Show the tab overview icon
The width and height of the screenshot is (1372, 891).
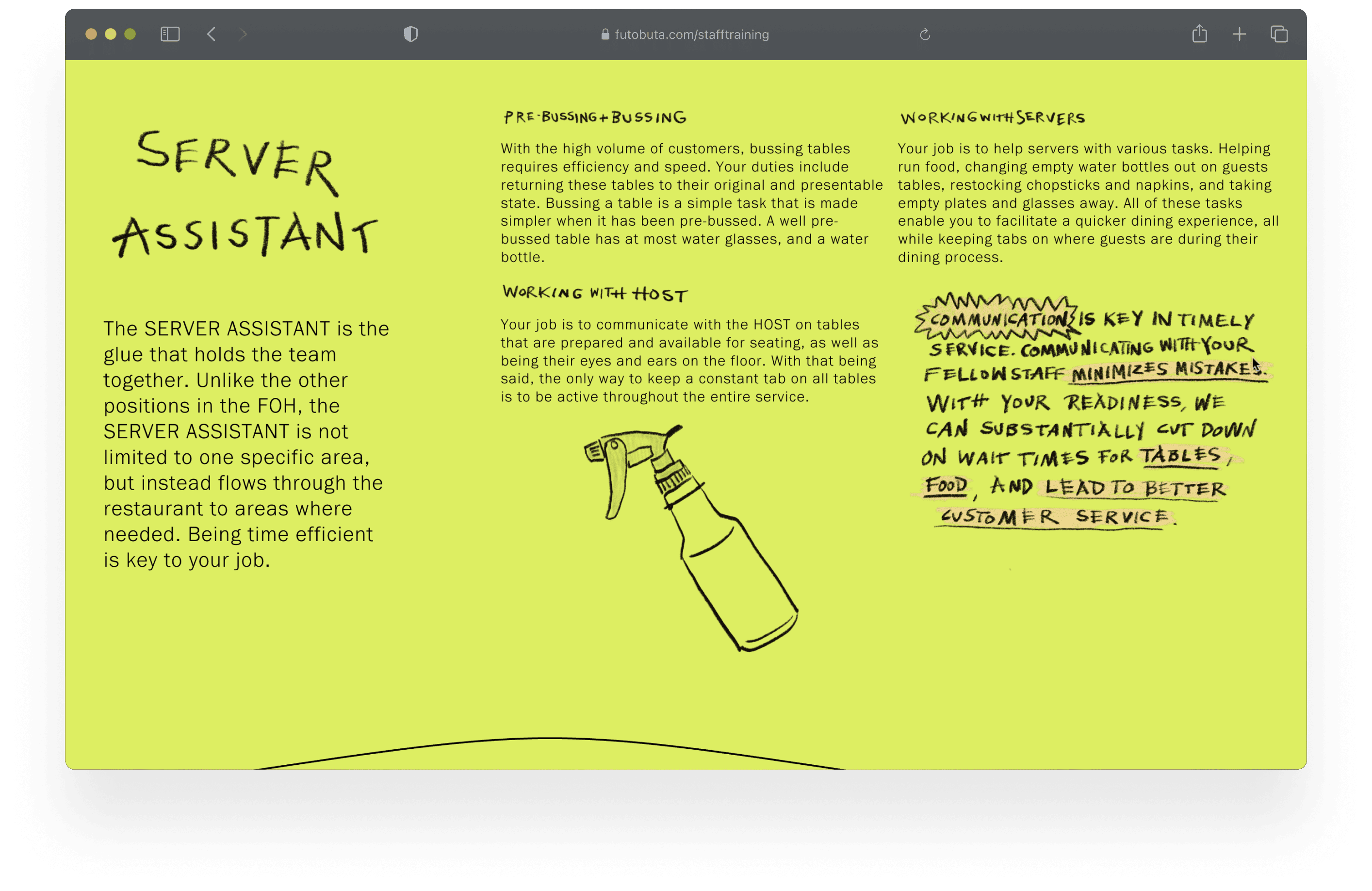click(x=1279, y=34)
